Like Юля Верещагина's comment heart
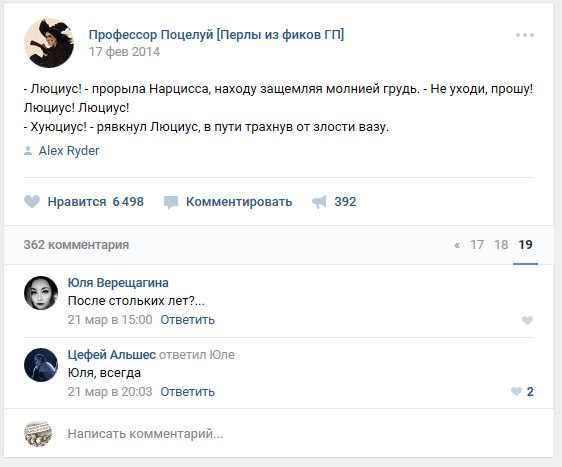The height and width of the screenshot is (467, 562). click(x=527, y=320)
